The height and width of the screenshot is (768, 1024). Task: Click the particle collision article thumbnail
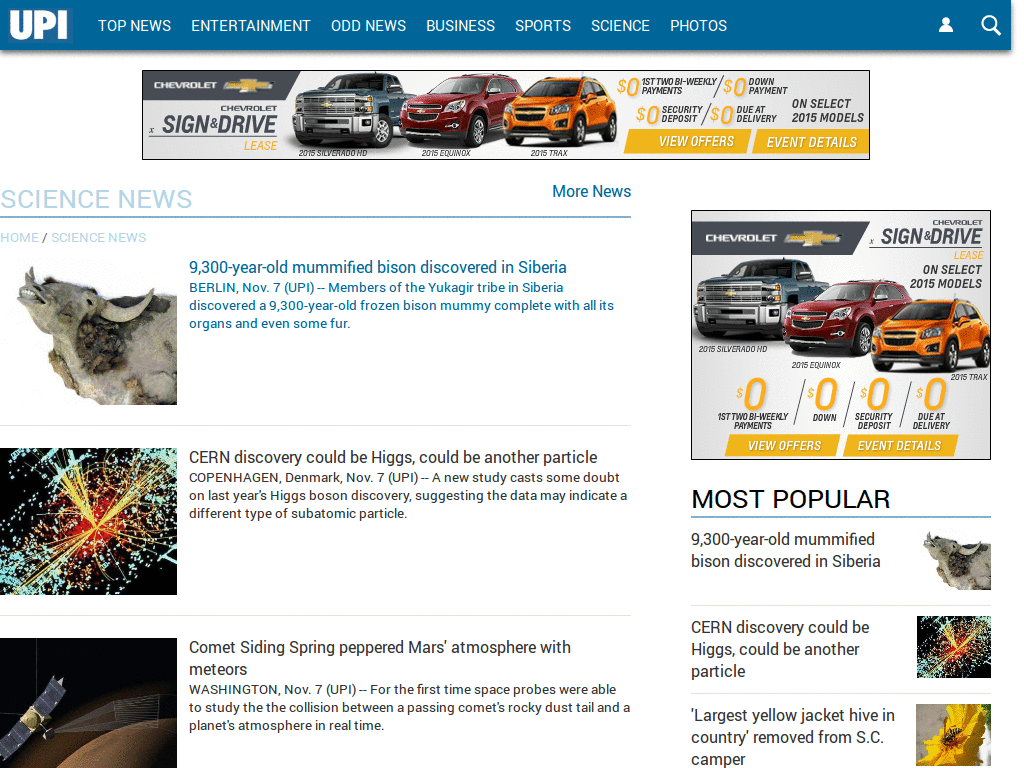pyautogui.click(x=88, y=521)
